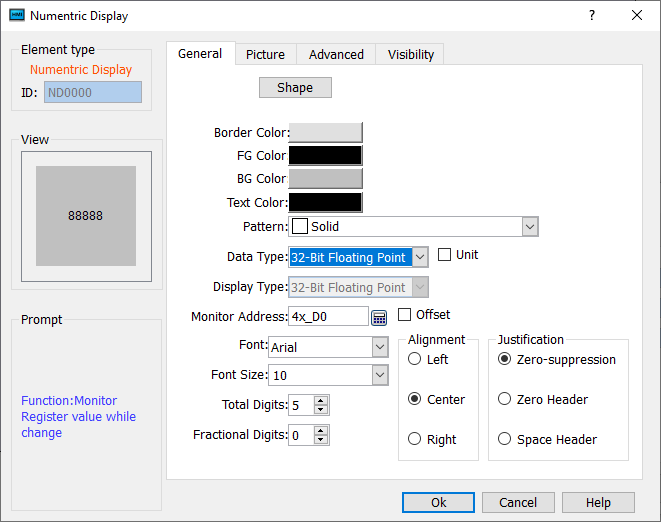Toggle the Offset checkbox
This screenshot has width=661, height=522.
(405, 315)
